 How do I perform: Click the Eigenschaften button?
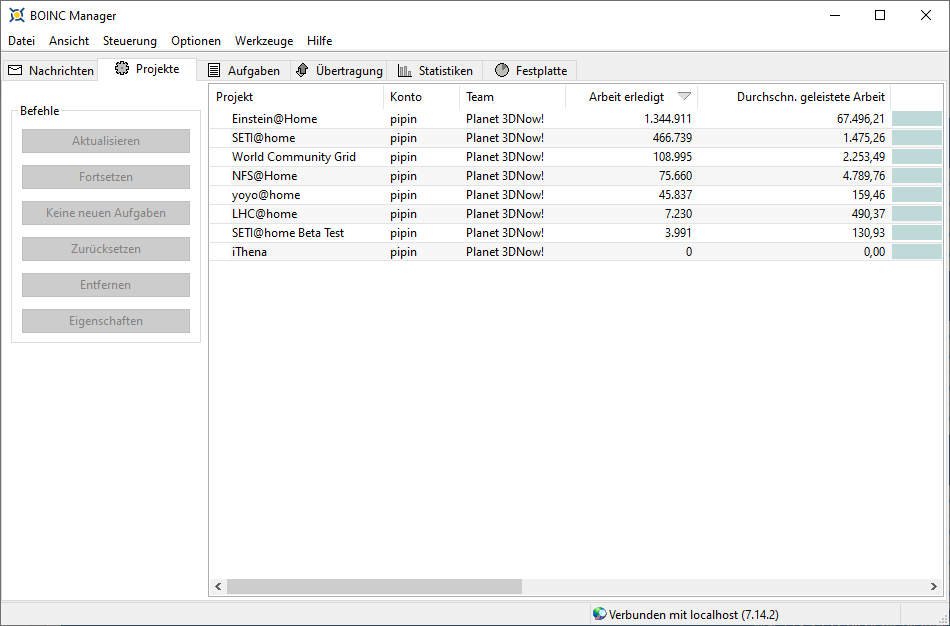106,321
